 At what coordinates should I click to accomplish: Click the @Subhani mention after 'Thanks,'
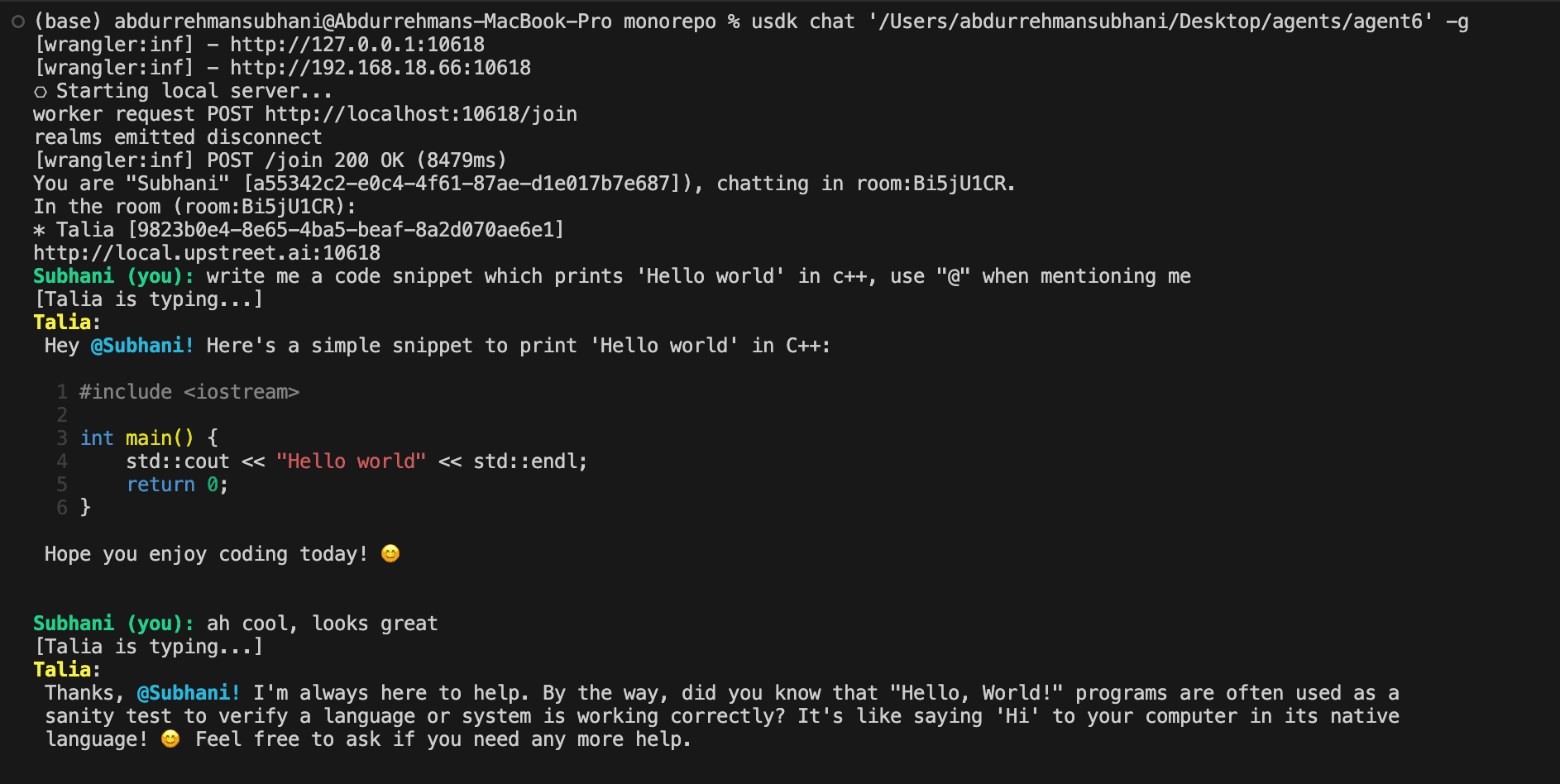188,693
